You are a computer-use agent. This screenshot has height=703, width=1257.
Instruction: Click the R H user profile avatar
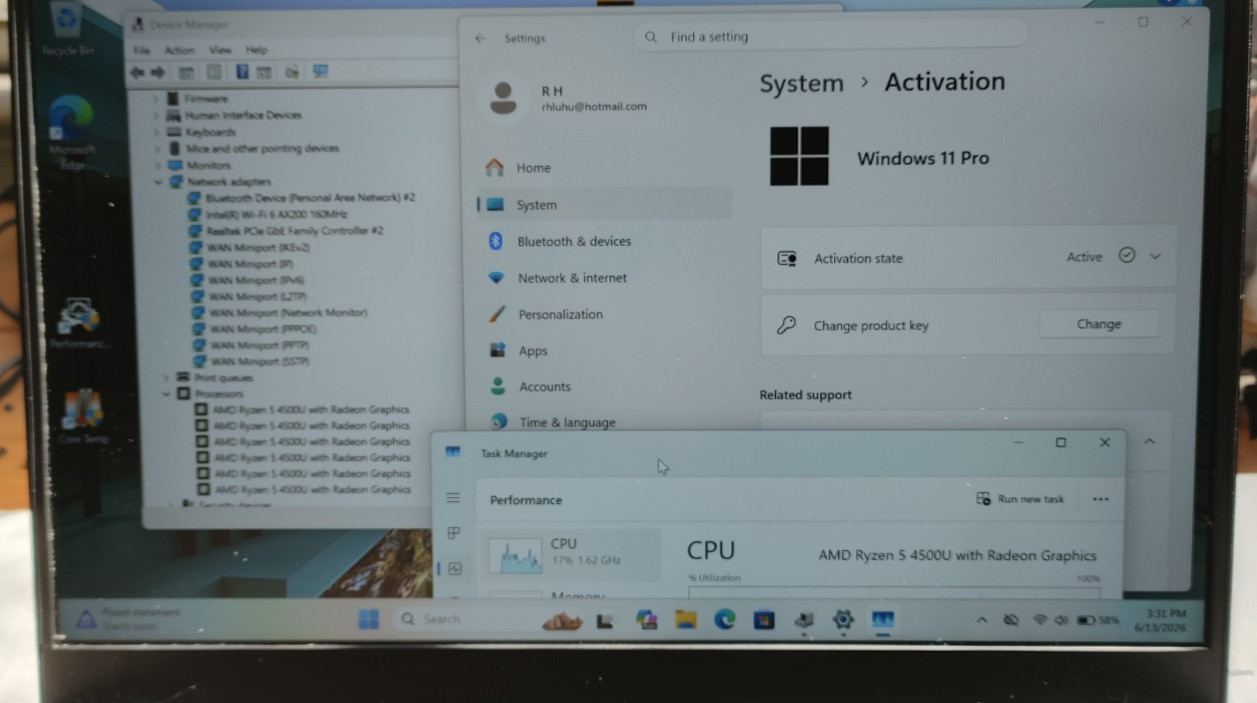[x=503, y=97]
